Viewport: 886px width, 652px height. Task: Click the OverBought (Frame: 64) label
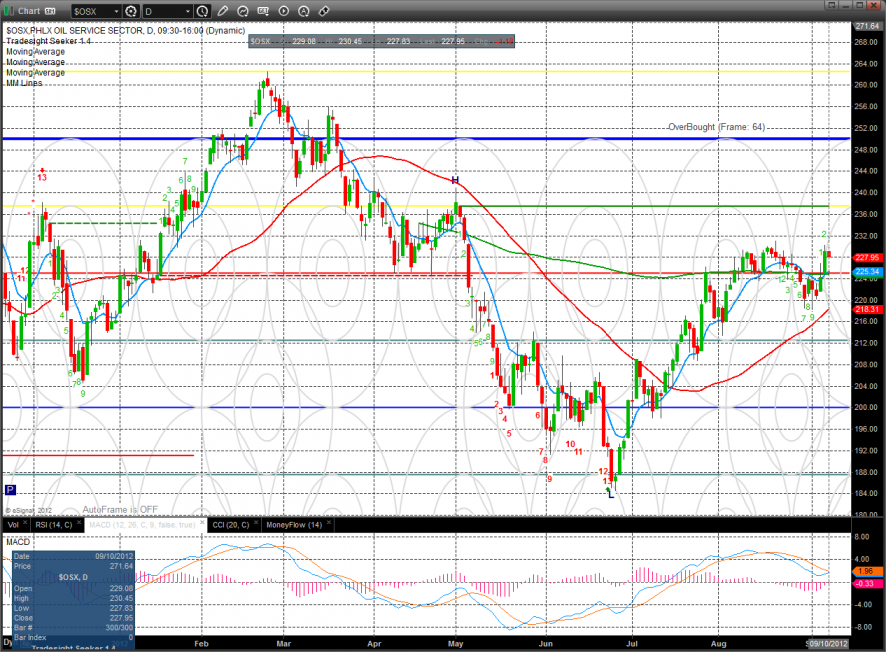[716, 127]
